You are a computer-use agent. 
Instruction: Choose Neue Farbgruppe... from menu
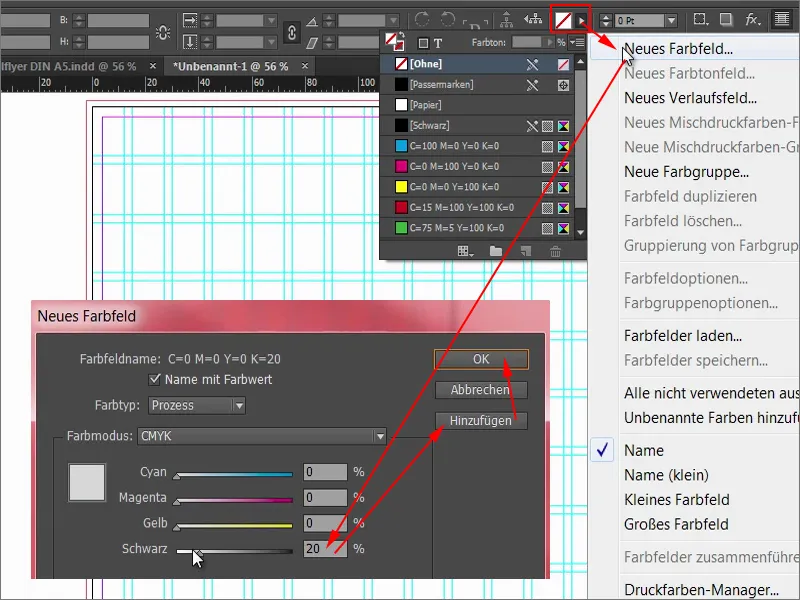click(x=686, y=172)
